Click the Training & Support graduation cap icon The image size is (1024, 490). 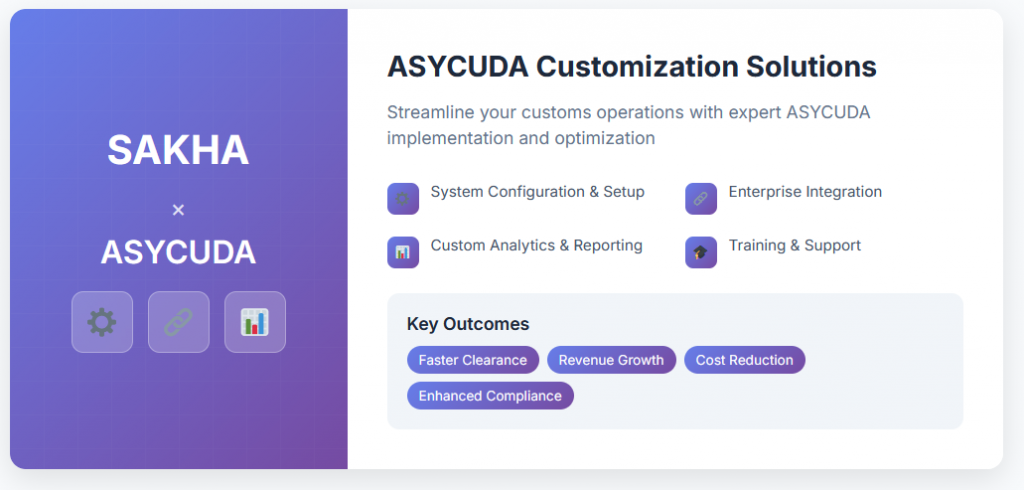pos(701,252)
